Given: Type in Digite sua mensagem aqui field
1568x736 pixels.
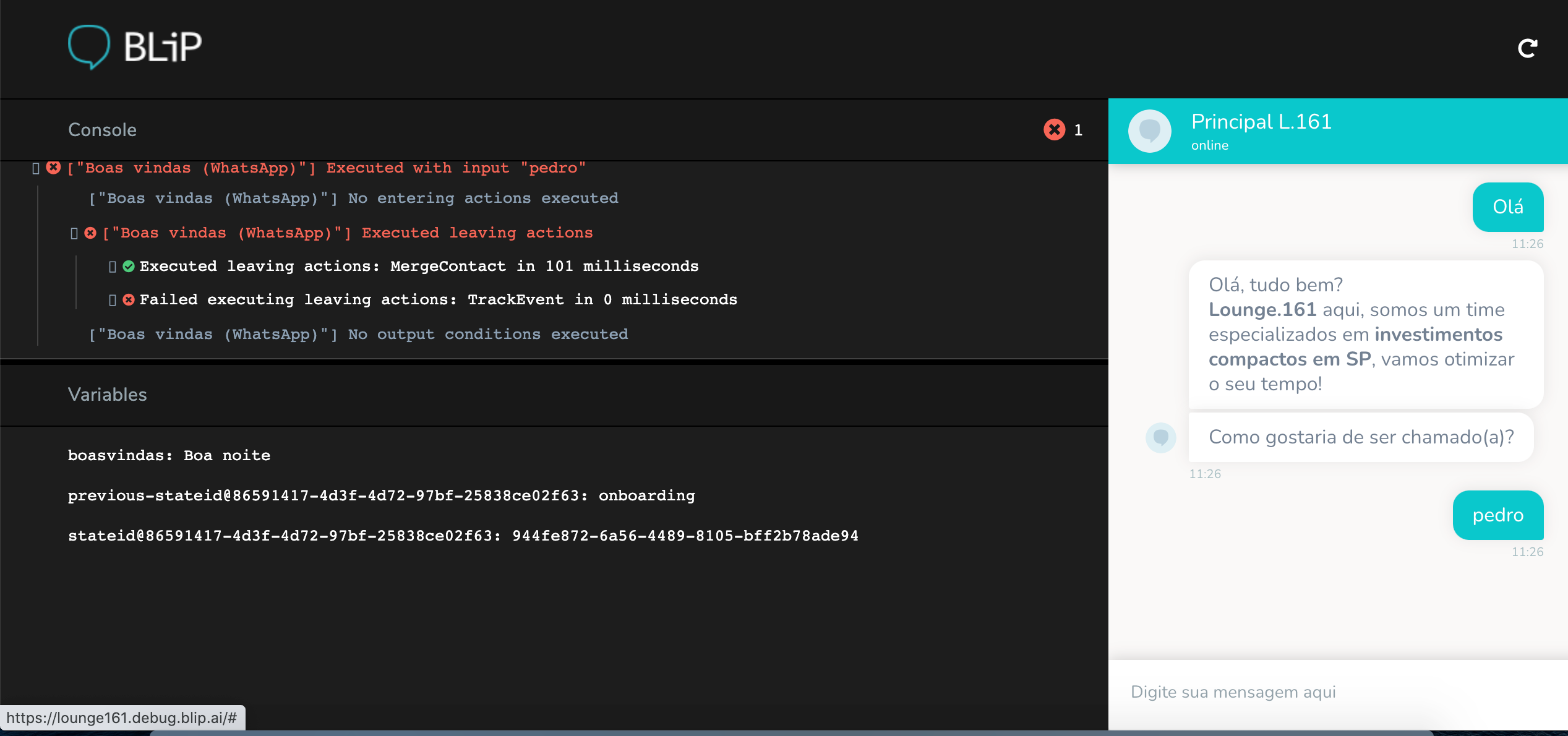Looking at the screenshot, I should [x=1338, y=692].
